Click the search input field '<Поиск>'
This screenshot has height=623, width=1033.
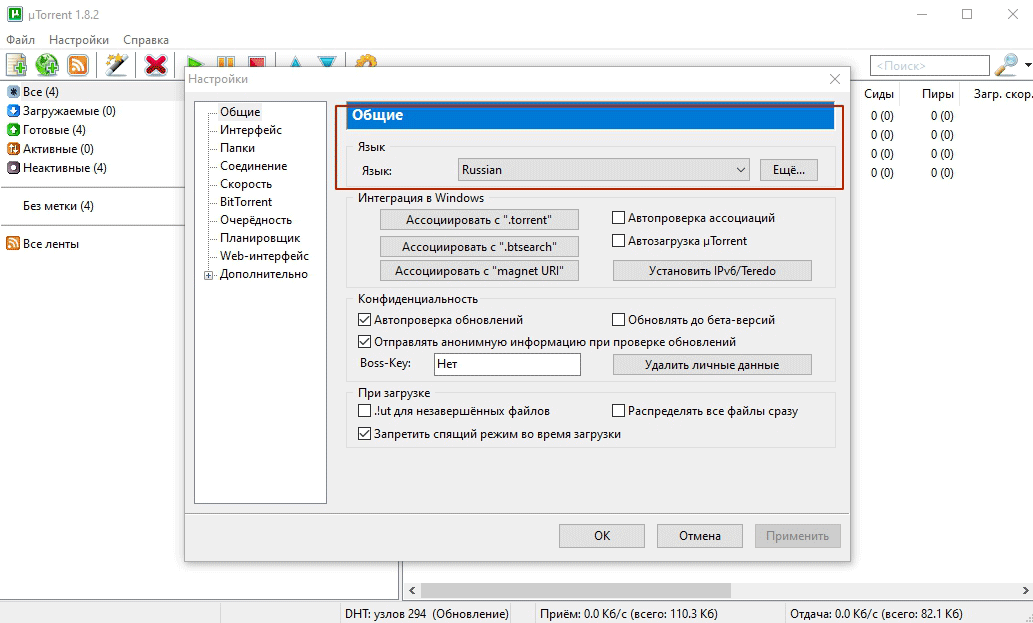(930, 66)
